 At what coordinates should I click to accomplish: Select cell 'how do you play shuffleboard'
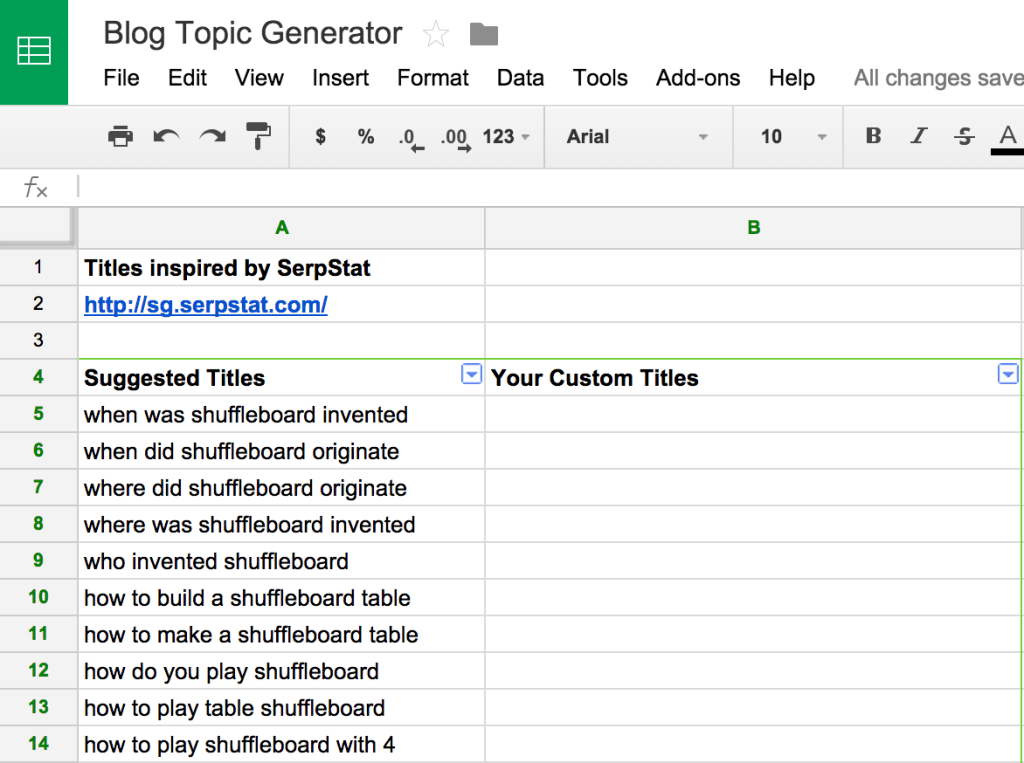tap(281, 671)
